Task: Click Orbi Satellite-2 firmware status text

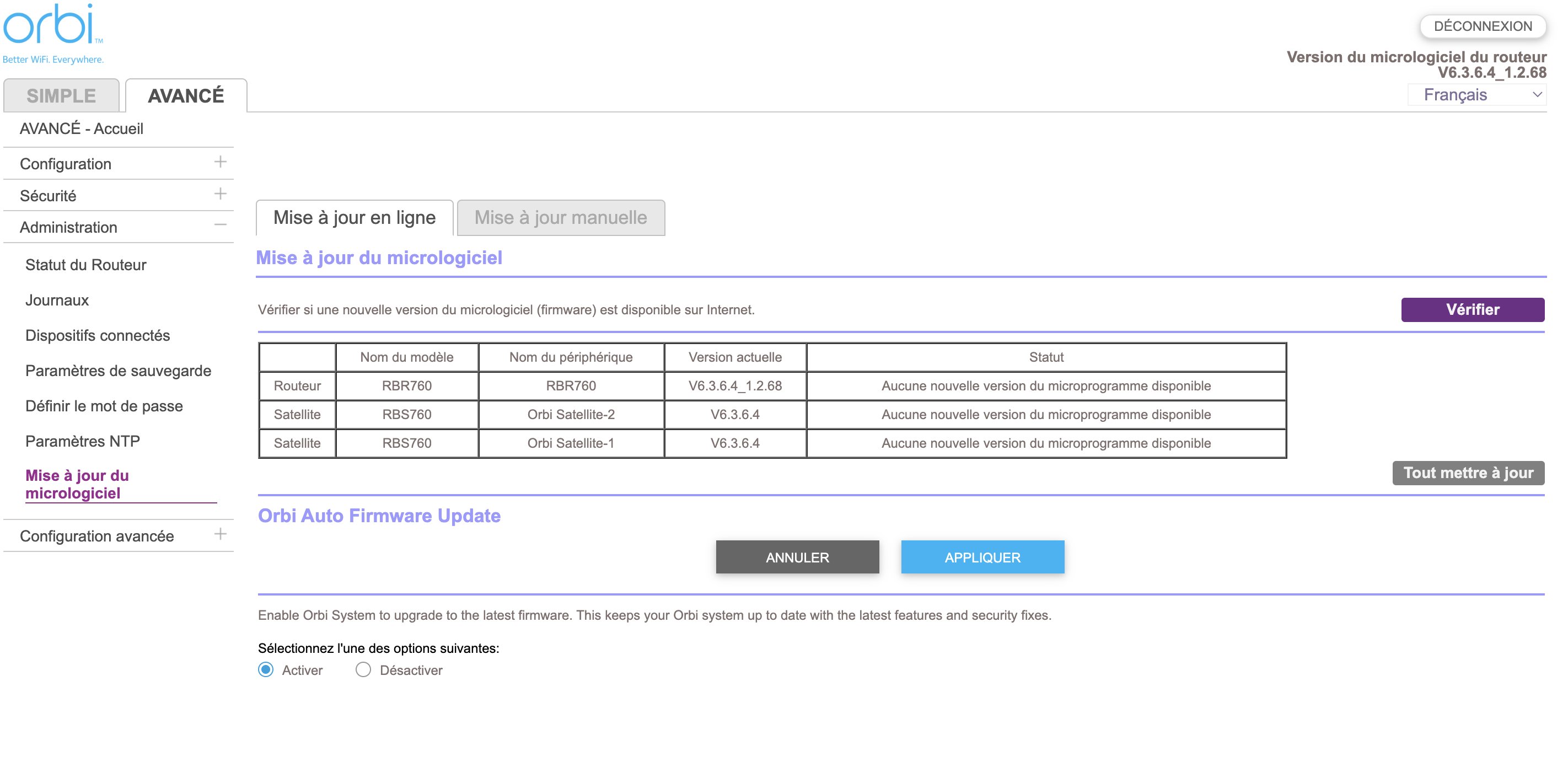Action: (1046, 415)
